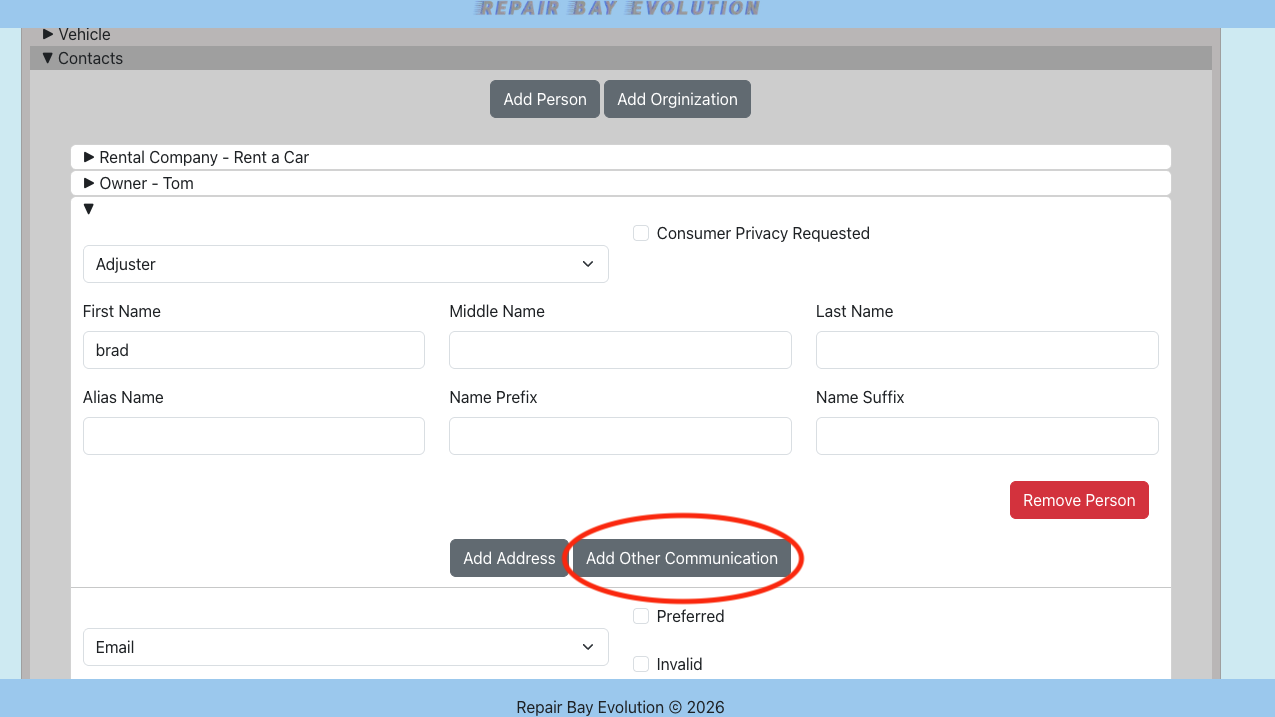The image size is (1275, 717).
Task: Click the circled Add Other Communication button
Action: tap(682, 558)
